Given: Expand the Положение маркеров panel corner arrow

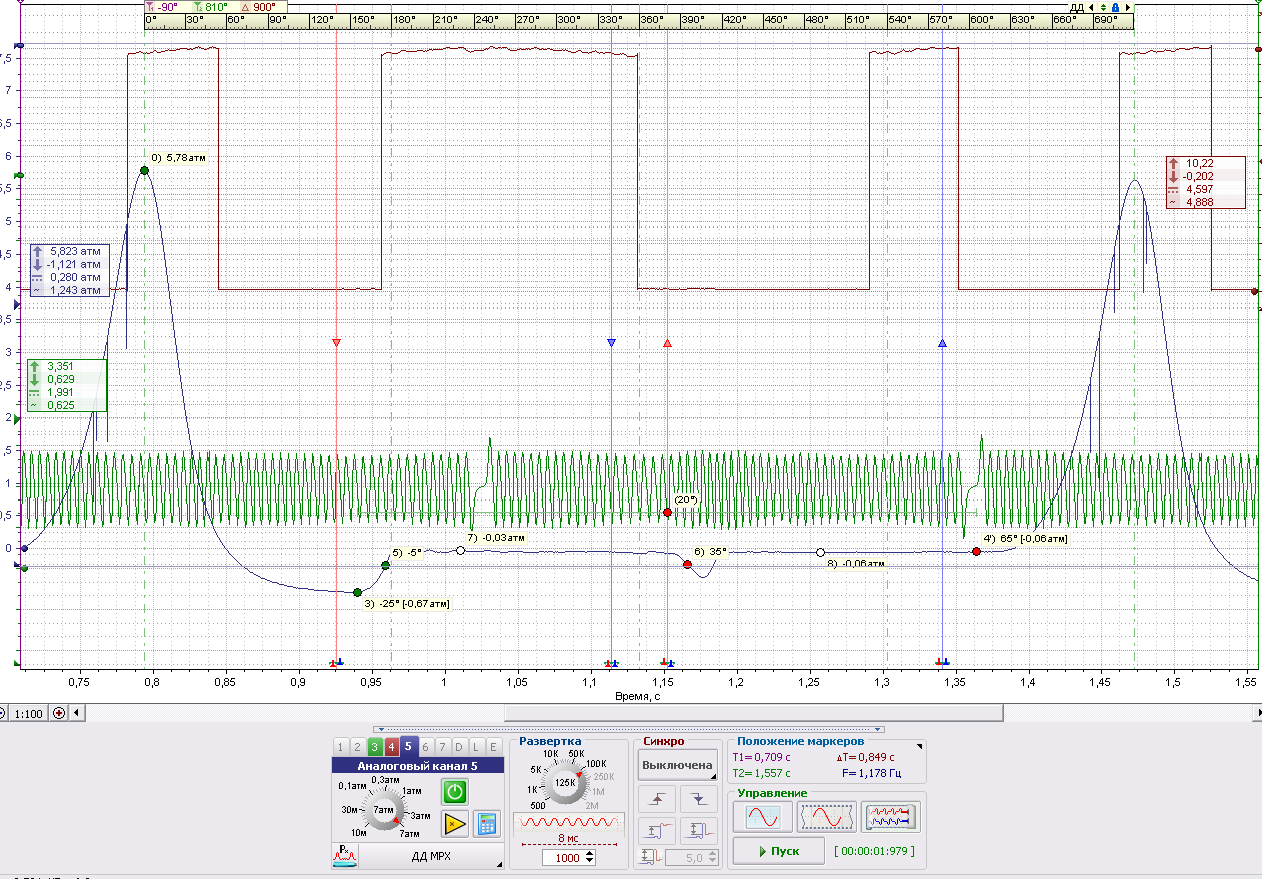Looking at the screenshot, I should point(920,745).
